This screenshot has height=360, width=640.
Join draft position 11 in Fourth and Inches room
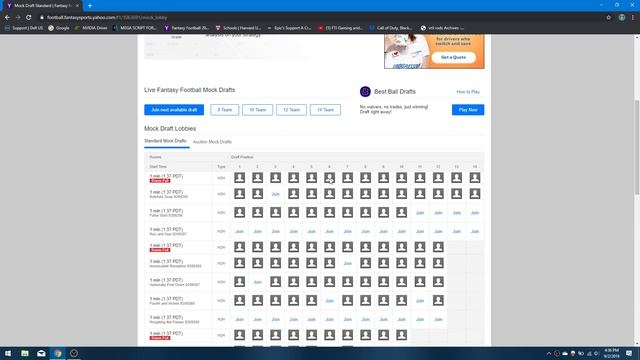(420, 301)
